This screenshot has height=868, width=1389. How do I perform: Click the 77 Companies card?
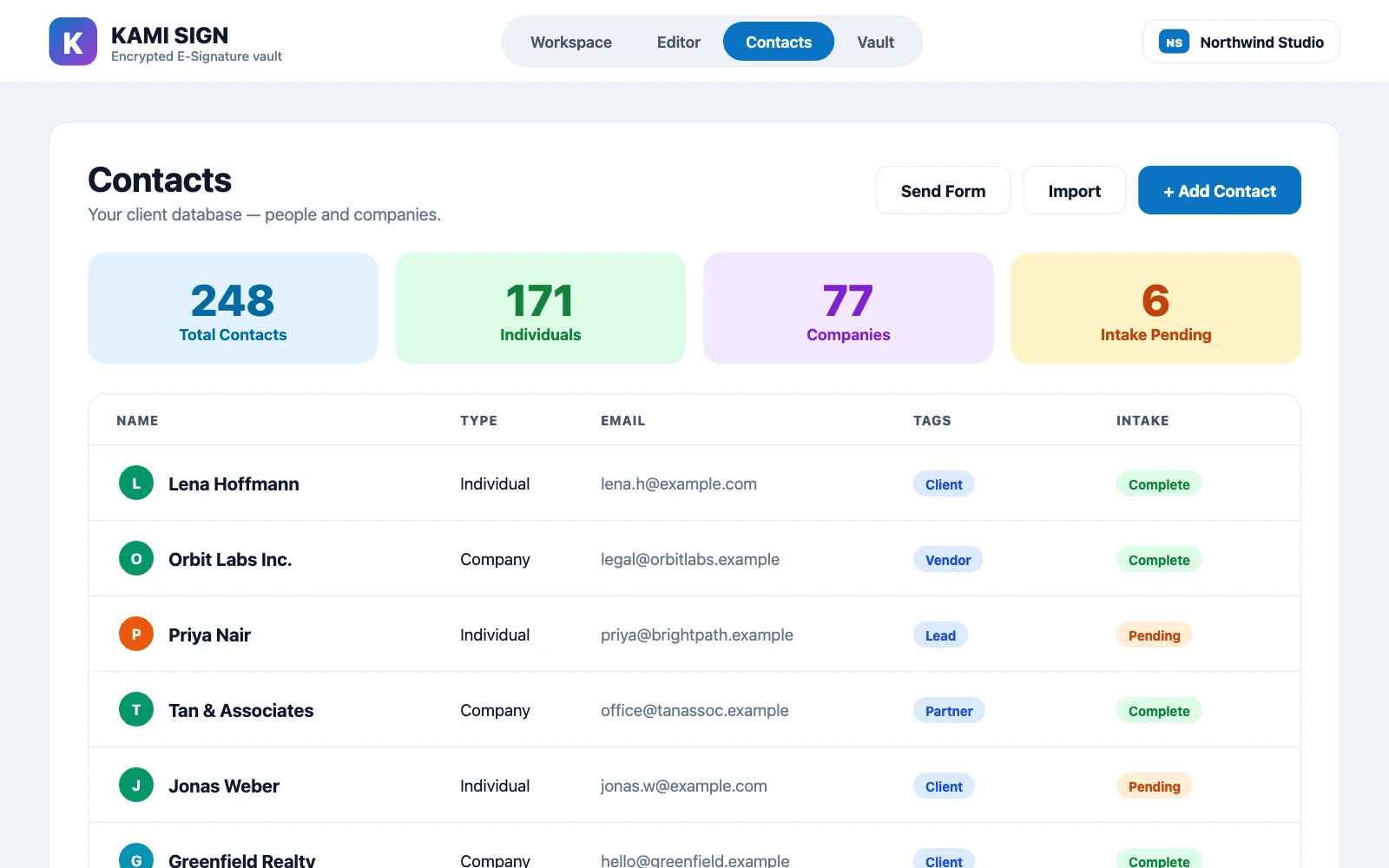(x=848, y=308)
